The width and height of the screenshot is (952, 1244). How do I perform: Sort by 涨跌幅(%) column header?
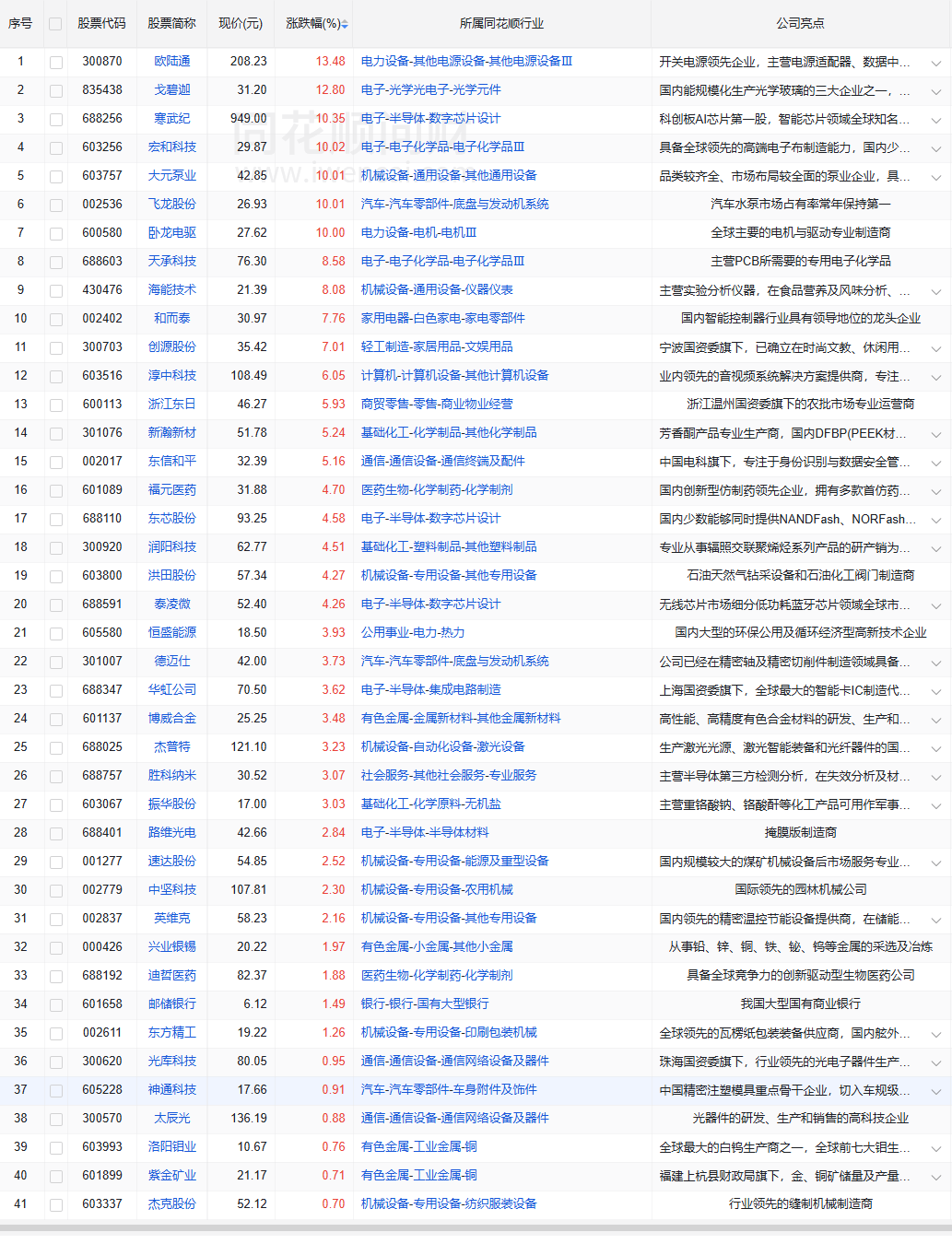312,23
